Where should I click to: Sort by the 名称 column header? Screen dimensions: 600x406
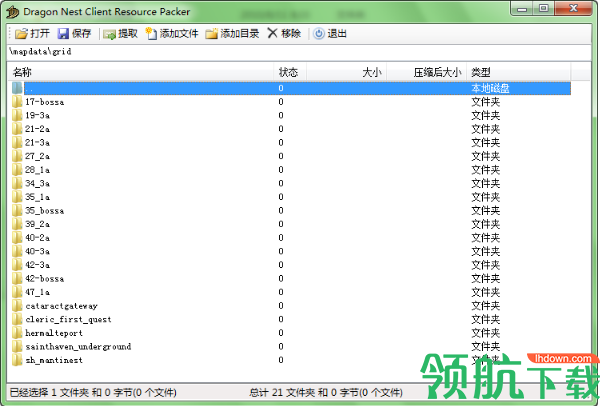tap(140, 72)
